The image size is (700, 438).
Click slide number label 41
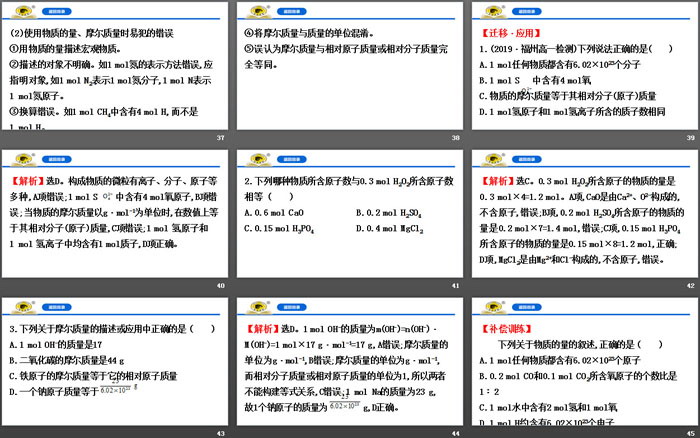(455, 285)
